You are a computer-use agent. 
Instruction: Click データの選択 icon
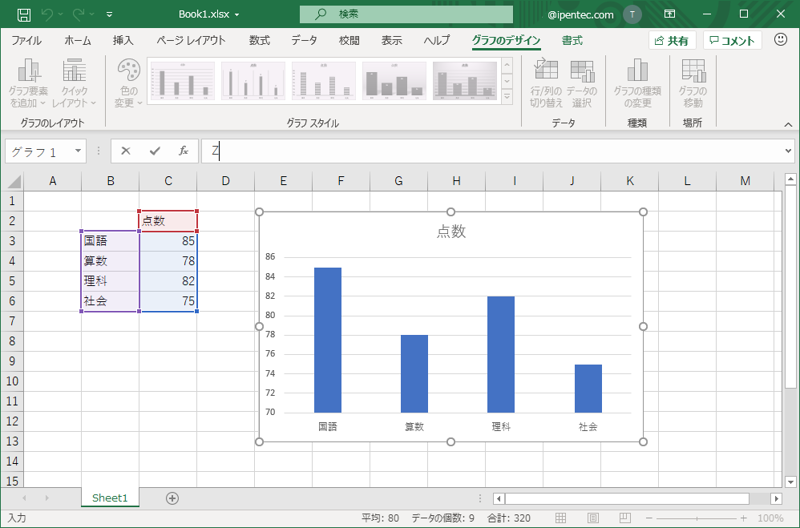click(582, 83)
